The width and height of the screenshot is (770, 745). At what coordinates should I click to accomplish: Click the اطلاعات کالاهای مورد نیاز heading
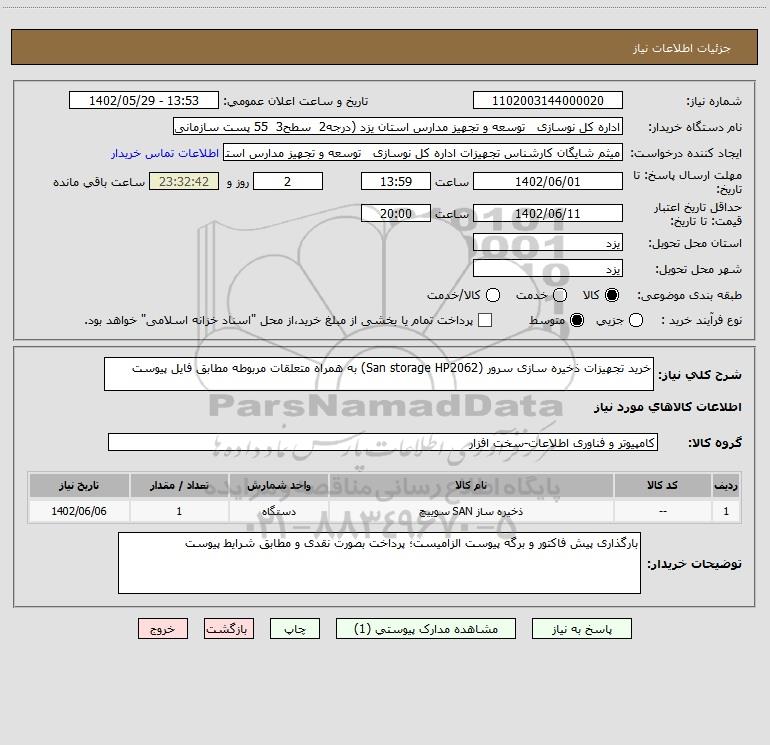pyautogui.click(x=667, y=407)
